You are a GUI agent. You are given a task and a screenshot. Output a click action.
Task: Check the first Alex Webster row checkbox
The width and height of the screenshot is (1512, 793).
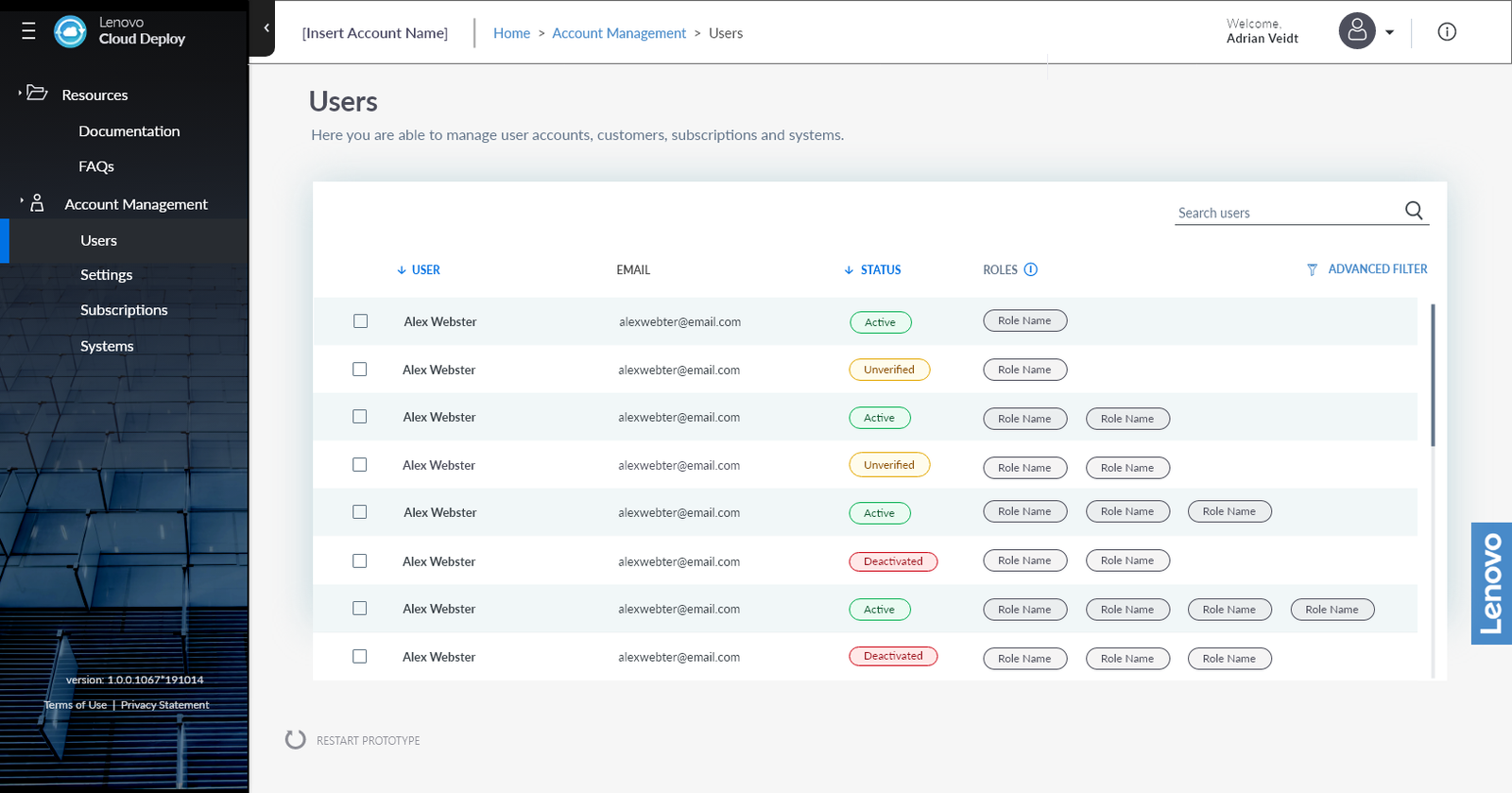tap(360, 321)
